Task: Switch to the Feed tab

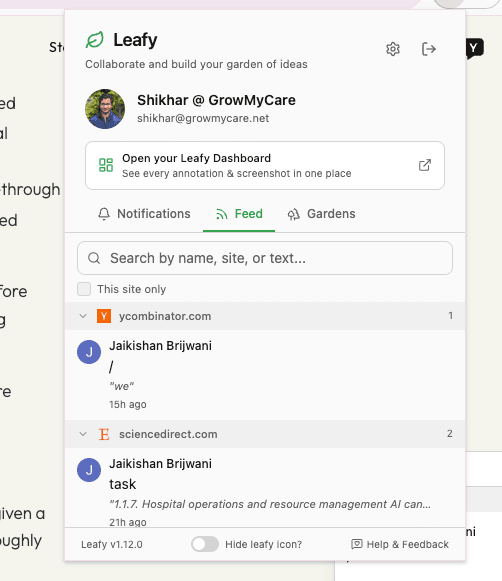Action: point(239,214)
